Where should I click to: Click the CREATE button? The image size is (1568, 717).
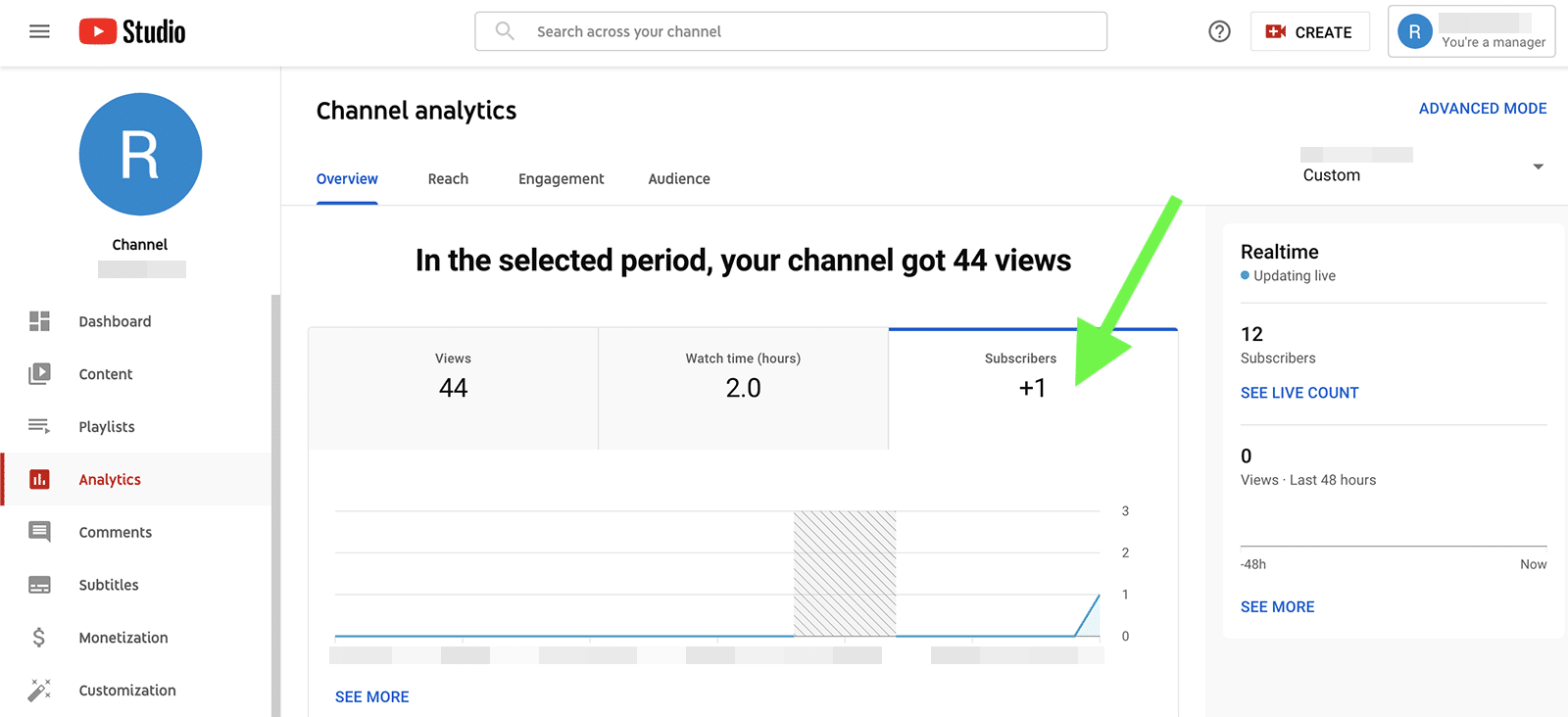coord(1309,32)
